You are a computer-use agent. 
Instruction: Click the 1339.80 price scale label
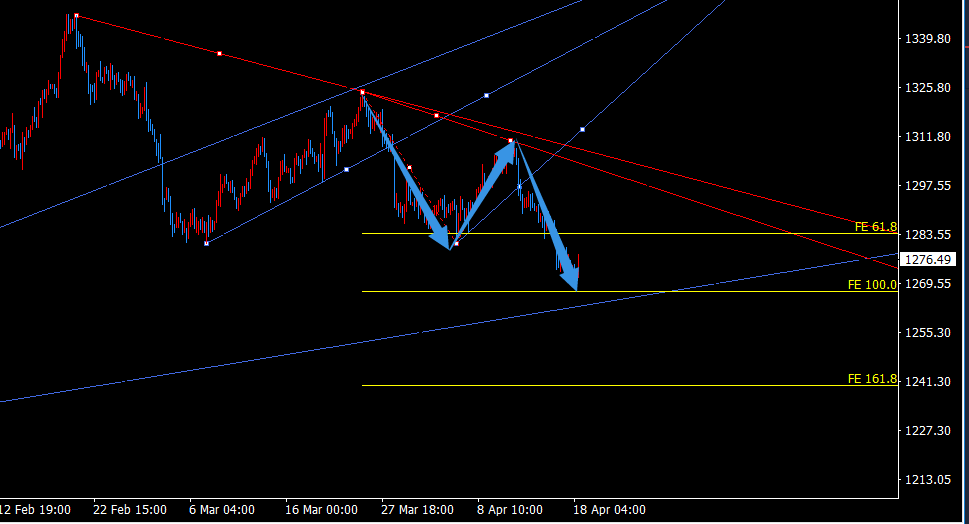click(x=928, y=39)
